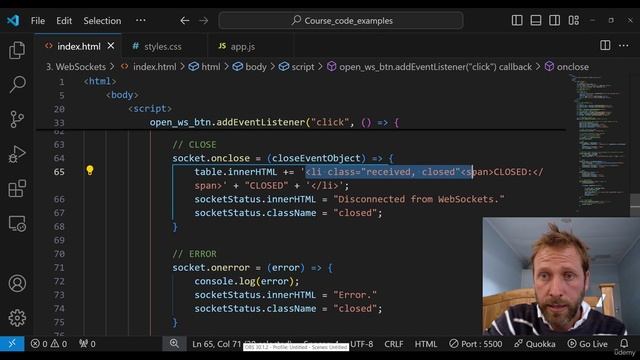Click Ln 65, Col 71 cursor position
The width and height of the screenshot is (640, 360).
point(217,344)
